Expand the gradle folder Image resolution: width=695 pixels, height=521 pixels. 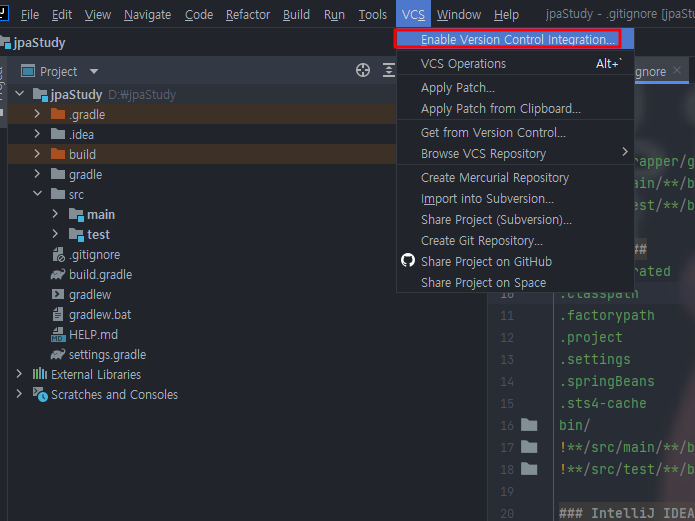click(x=37, y=174)
